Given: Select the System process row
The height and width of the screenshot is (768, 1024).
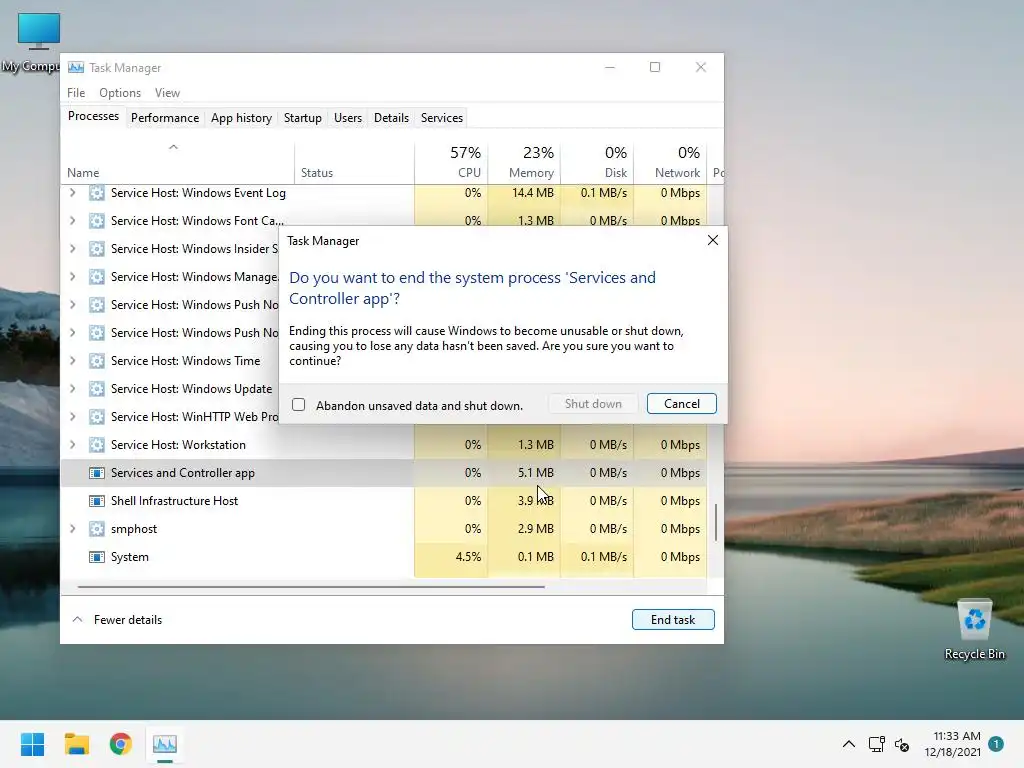Looking at the screenshot, I should 384,557.
